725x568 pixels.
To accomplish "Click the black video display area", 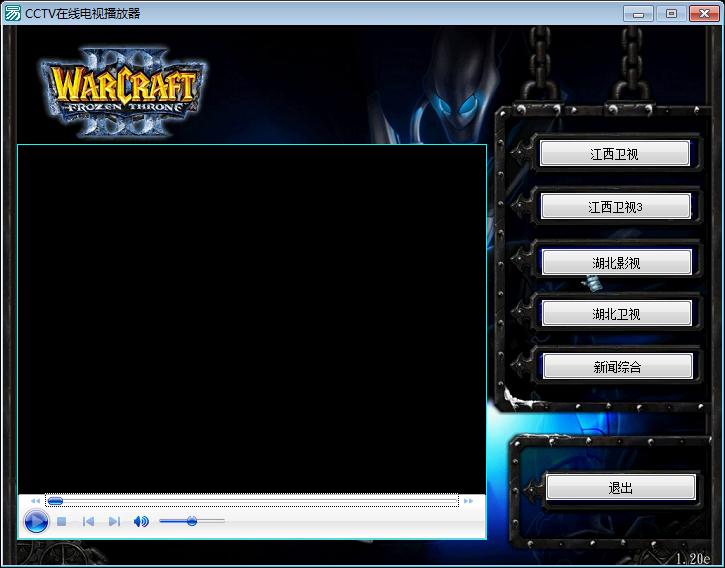I will click(252, 319).
